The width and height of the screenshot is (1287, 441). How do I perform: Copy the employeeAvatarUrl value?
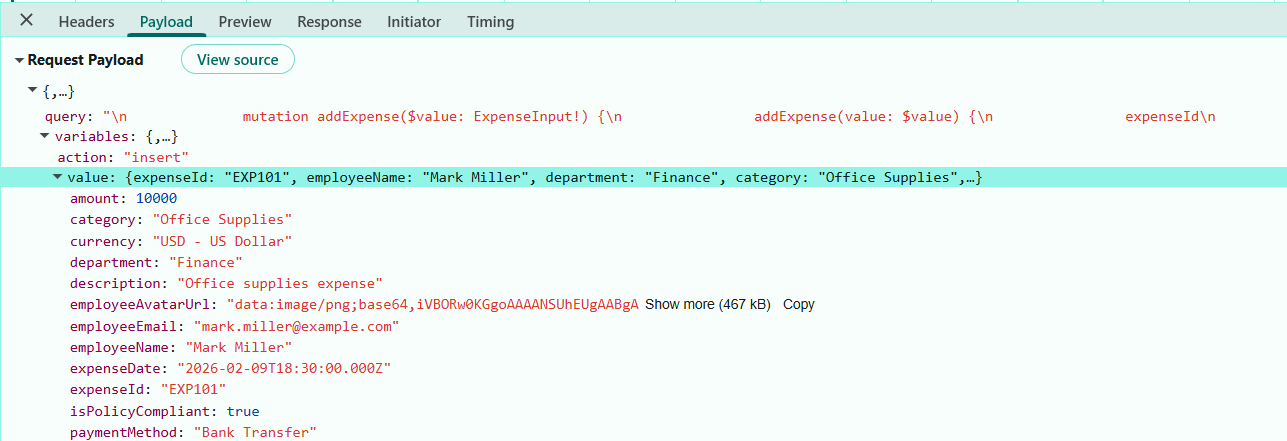[798, 304]
